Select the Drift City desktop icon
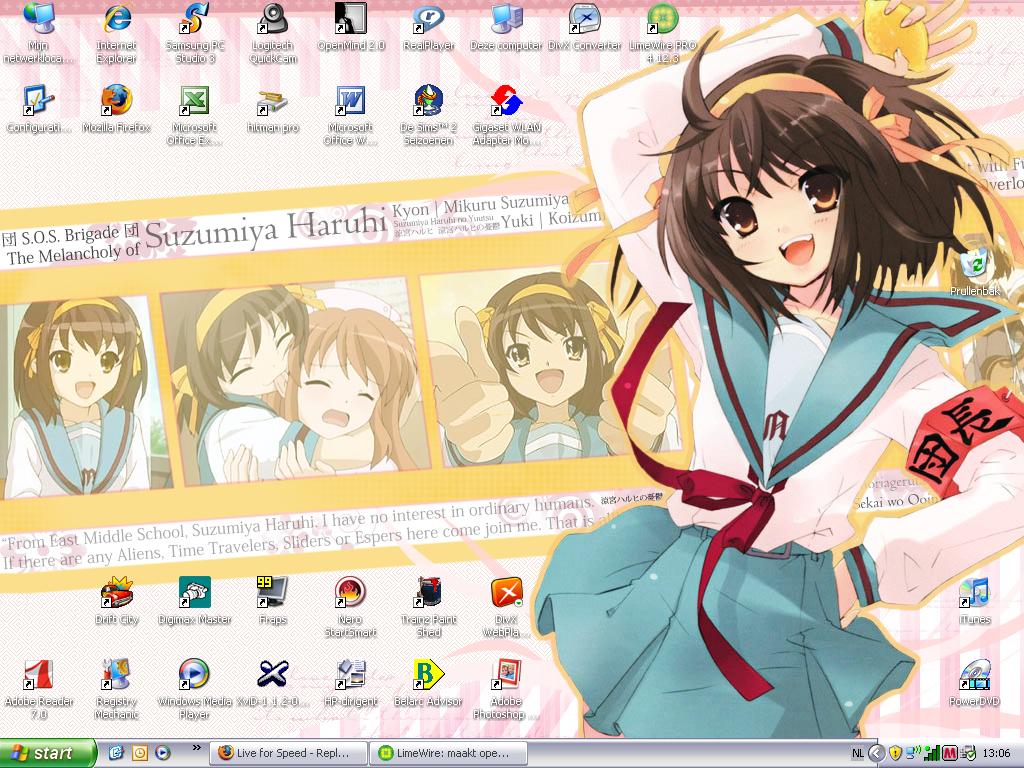 coord(116,600)
